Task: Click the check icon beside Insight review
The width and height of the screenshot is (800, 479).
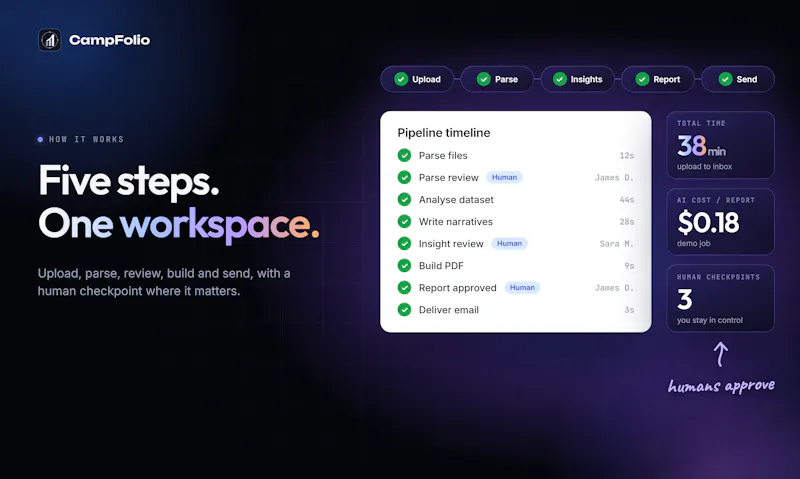Action: (x=405, y=243)
